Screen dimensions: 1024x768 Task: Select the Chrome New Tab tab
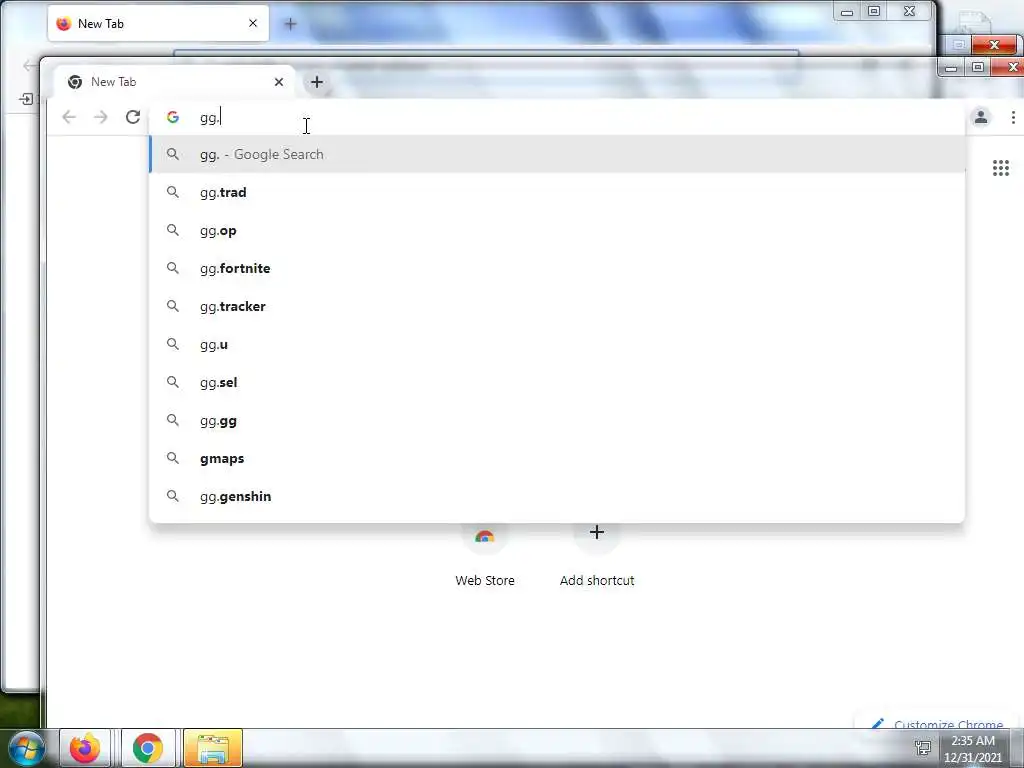[x=174, y=82]
